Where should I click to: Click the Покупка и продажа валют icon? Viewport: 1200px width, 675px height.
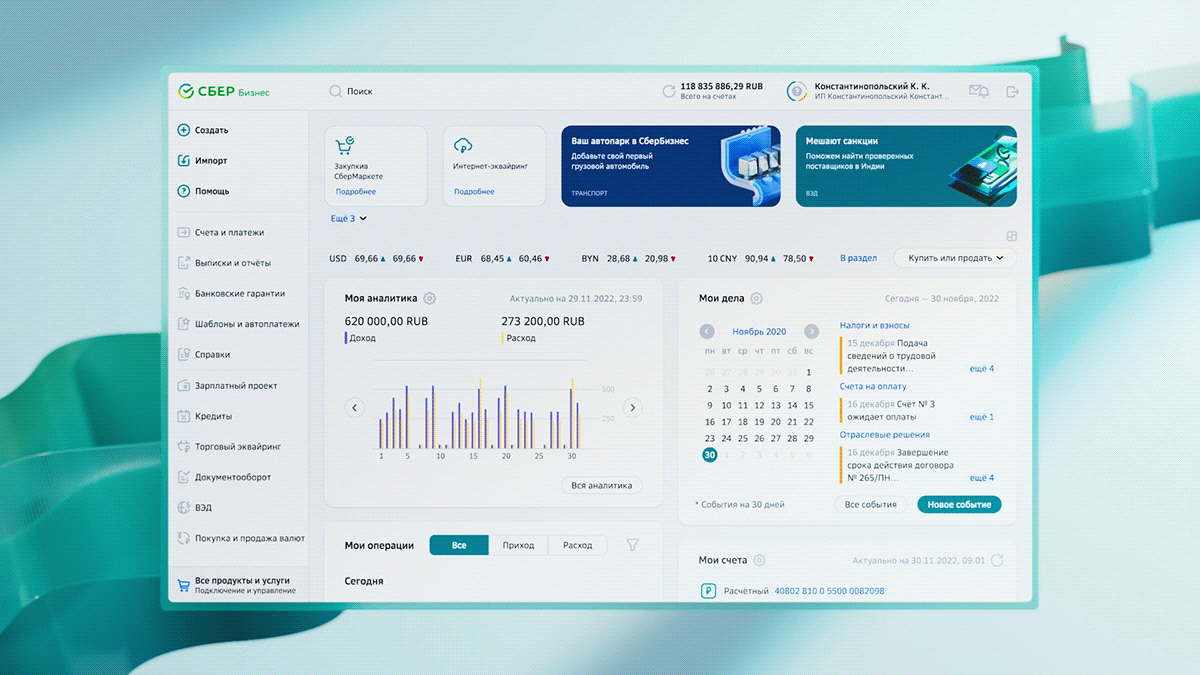[183, 538]
